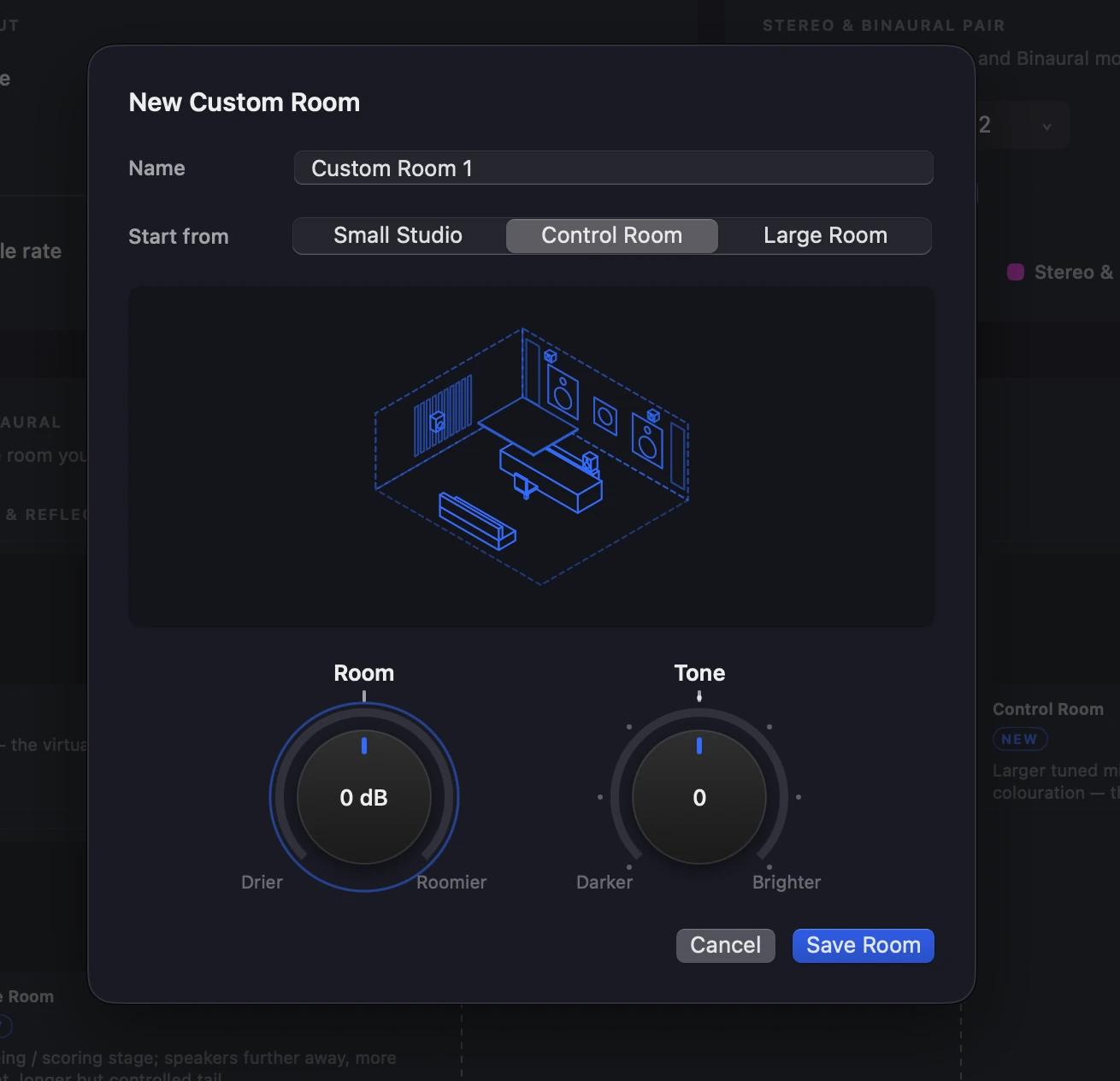This screenshot has height=1081, width=1120.
Task: Click the isometric room illustration preview
Action: pos(531,456)
